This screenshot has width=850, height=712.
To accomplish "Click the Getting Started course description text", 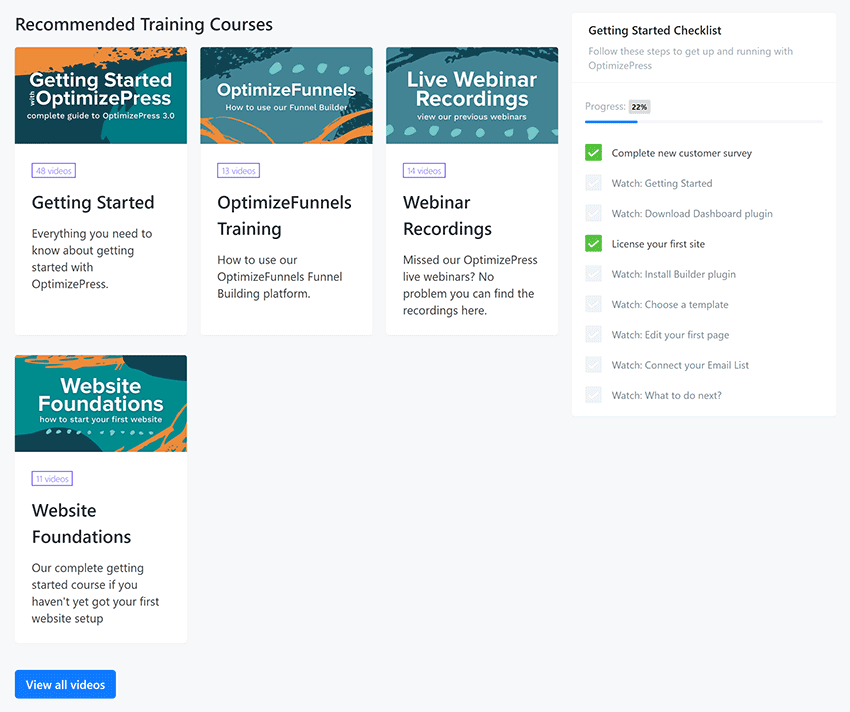I will tap(92, 259).
